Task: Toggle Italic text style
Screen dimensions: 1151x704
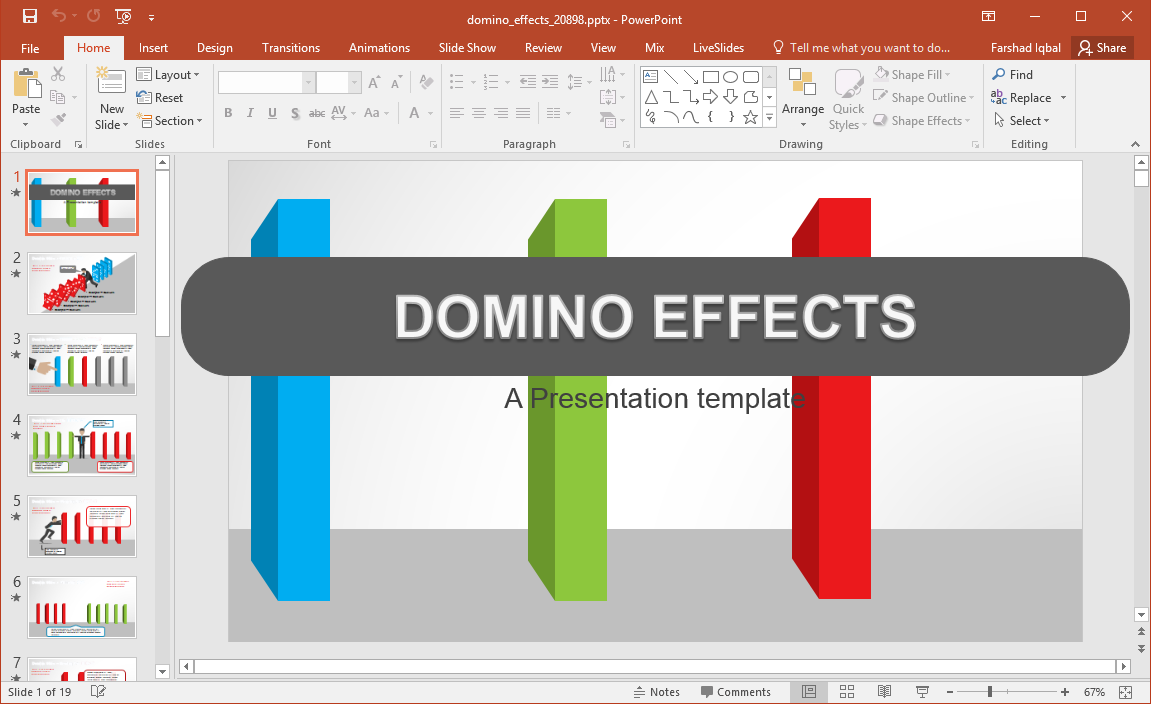Action: coord(250,114)
